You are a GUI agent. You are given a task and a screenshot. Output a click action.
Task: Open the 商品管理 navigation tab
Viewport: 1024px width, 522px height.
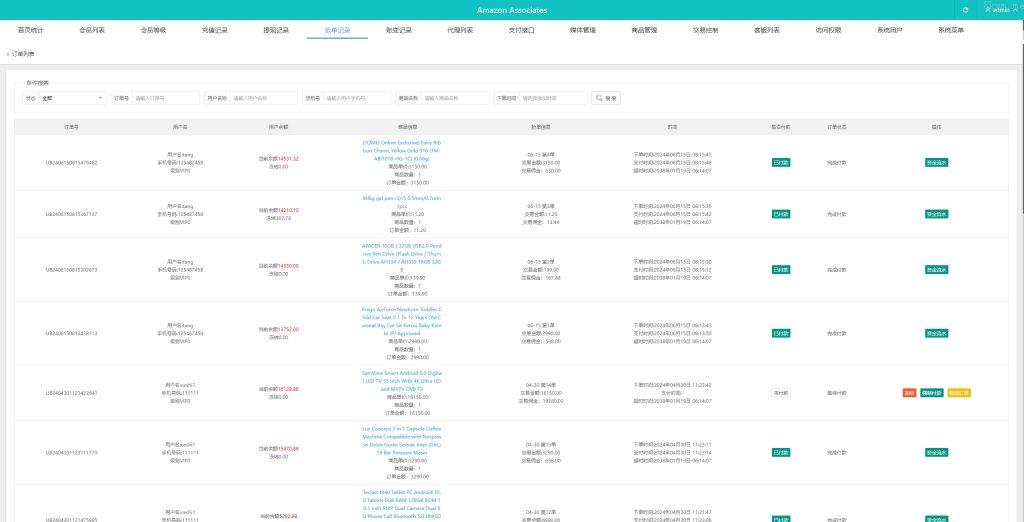pos(644,31)
